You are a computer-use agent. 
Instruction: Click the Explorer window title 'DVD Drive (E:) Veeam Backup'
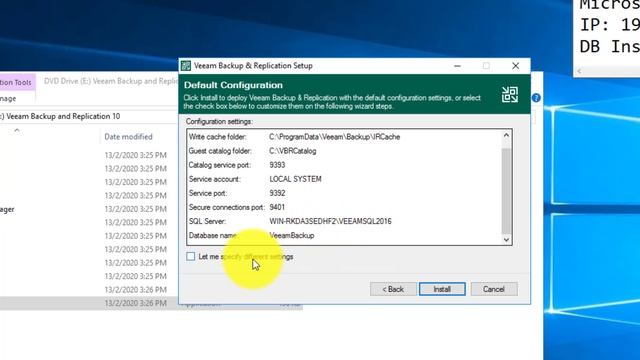coord(111,81)
